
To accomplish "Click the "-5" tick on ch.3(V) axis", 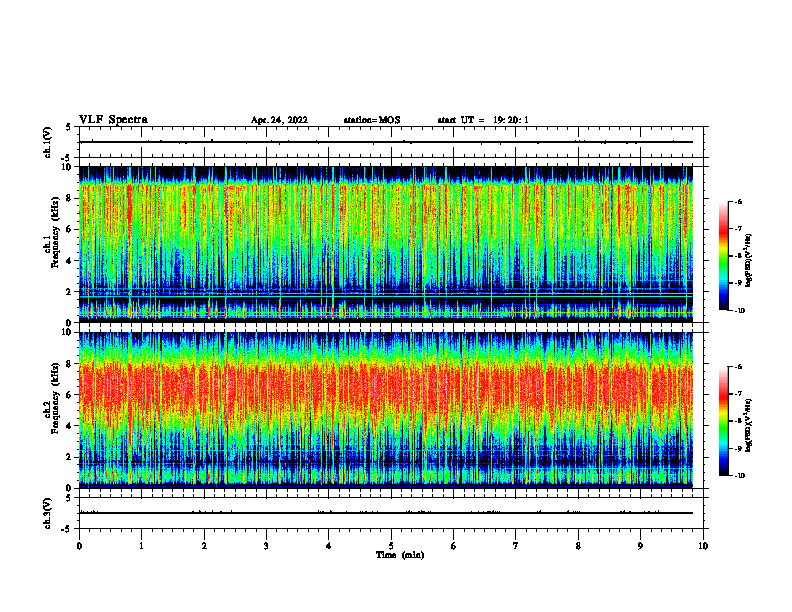I will tap(66, 529).
